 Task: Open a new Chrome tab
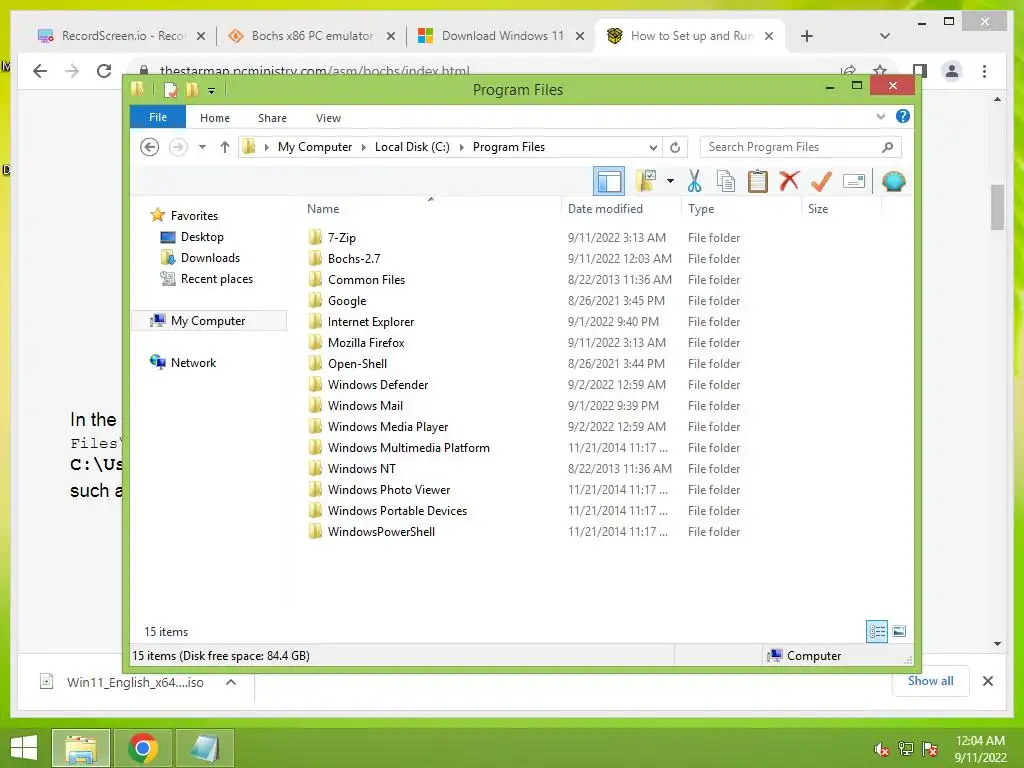807,36
